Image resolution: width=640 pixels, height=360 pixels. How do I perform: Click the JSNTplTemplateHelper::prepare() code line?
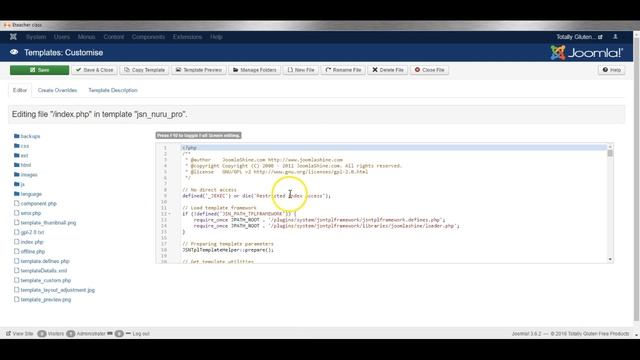pyautogui.click(x=228, y=250)
